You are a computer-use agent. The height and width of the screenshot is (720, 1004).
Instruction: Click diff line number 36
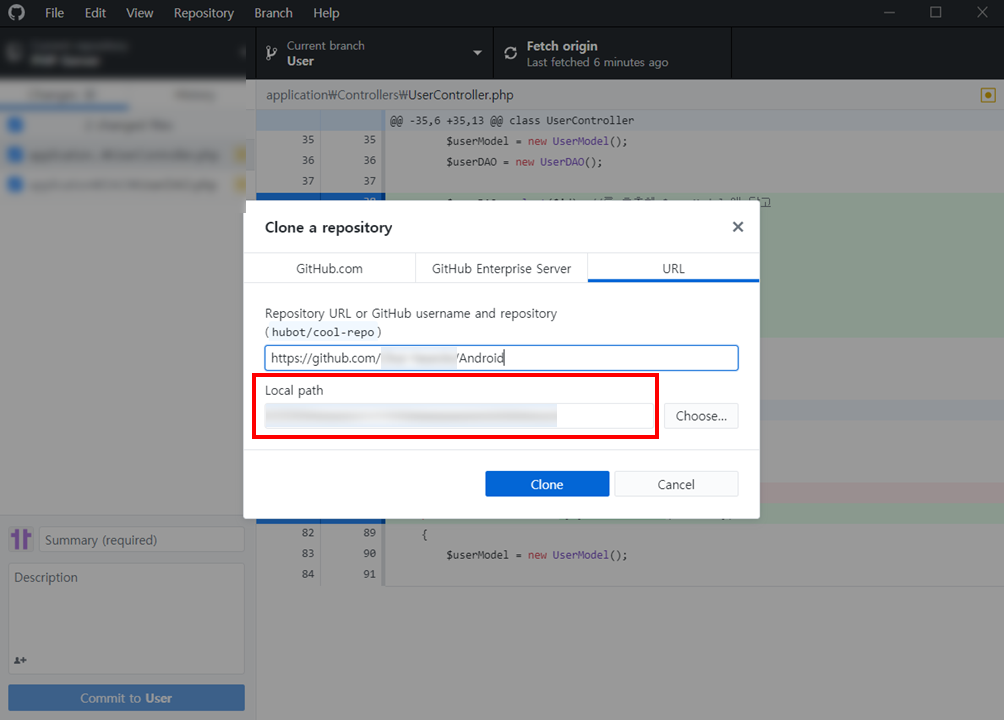308,160
